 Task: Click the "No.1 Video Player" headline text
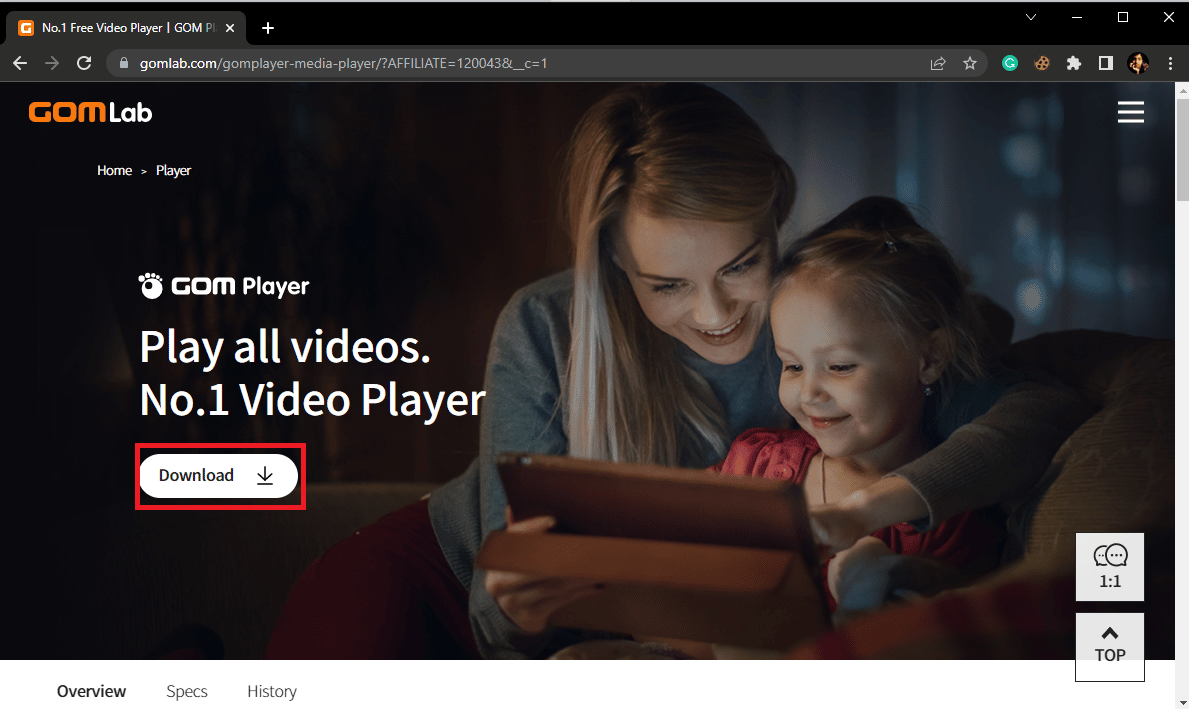312,400
